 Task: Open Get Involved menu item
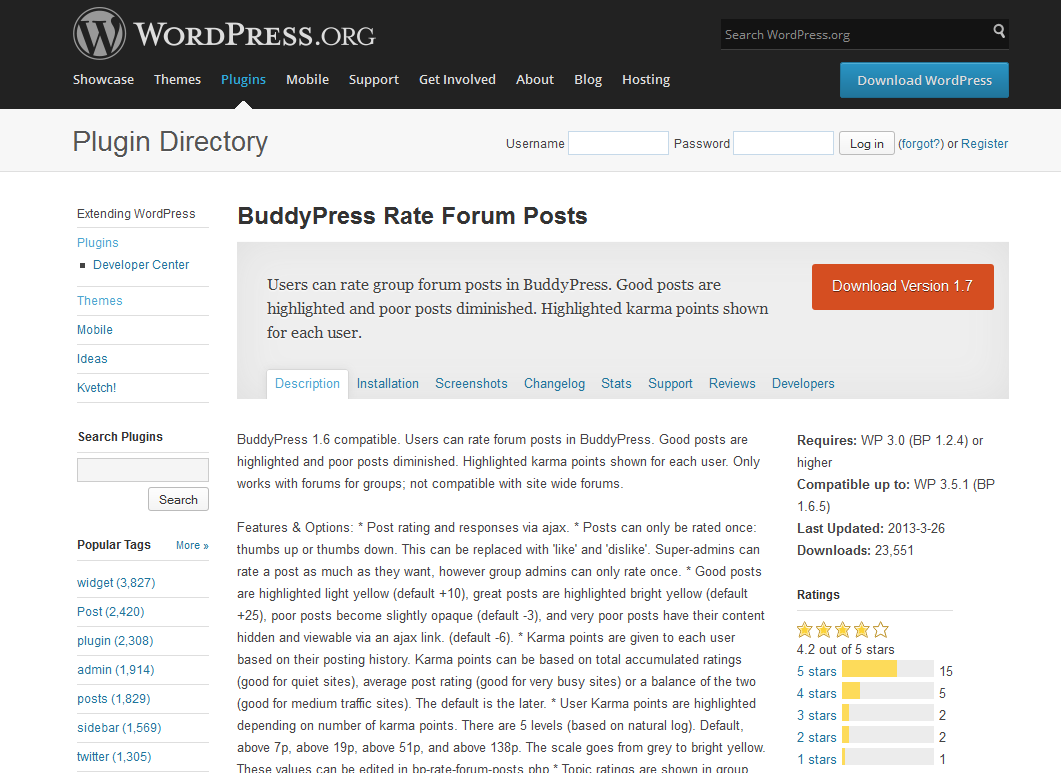(457, 79)
